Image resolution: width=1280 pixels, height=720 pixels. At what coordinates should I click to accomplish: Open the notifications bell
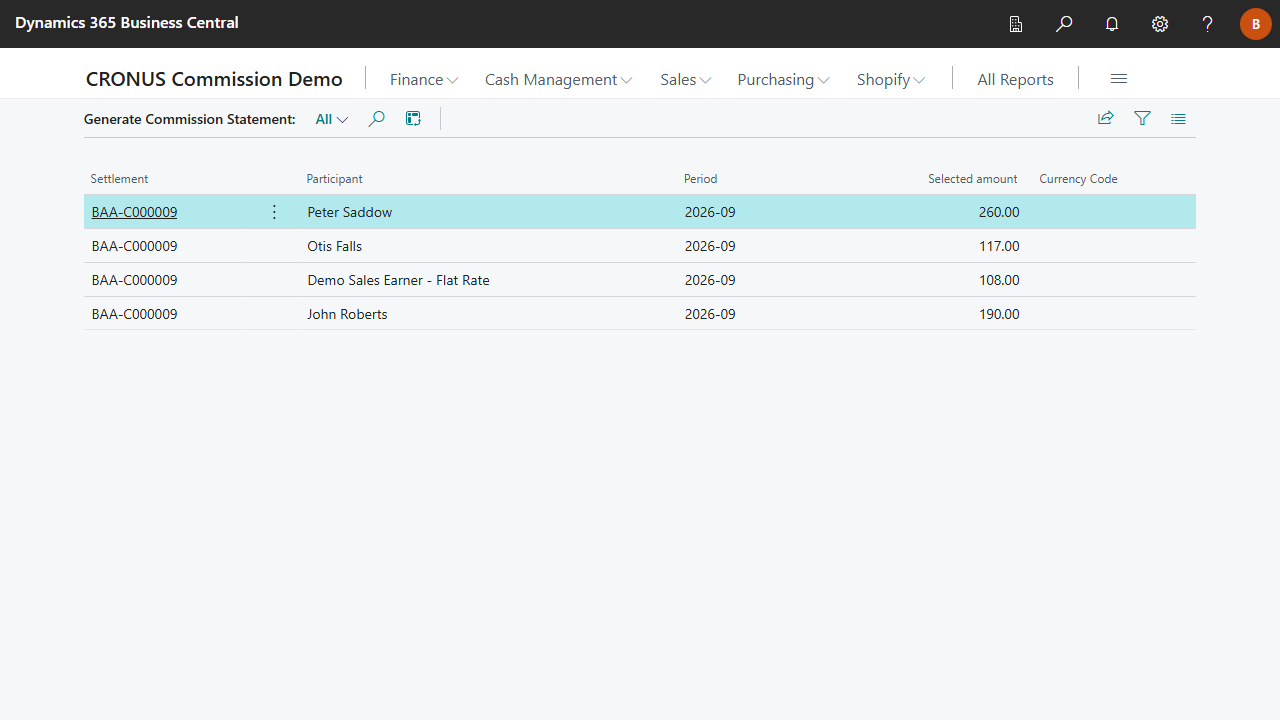[x=1112, y=24]
